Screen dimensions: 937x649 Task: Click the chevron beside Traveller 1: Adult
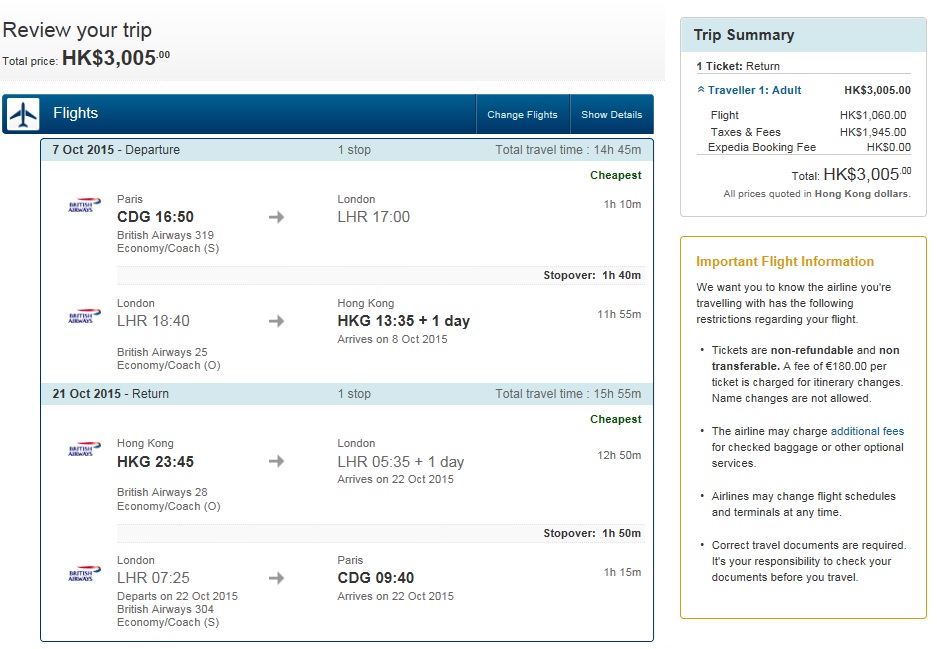701,90
